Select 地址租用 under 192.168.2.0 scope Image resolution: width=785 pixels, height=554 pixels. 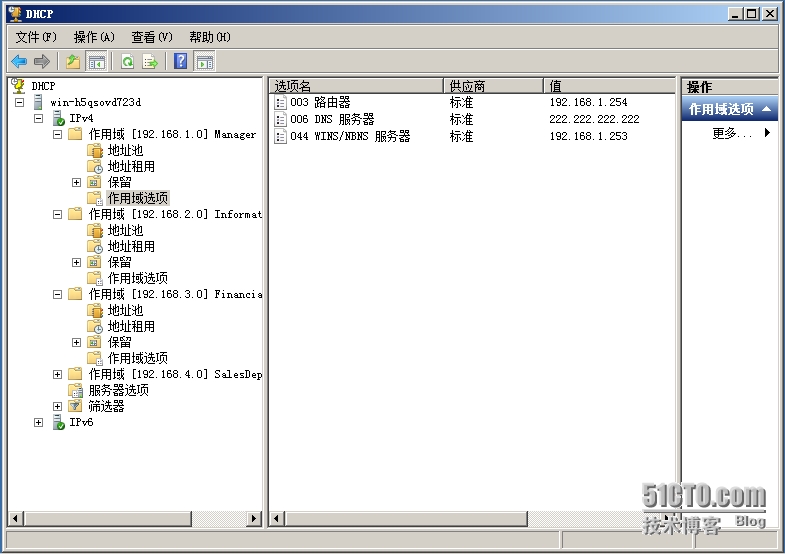pos(131,246)
